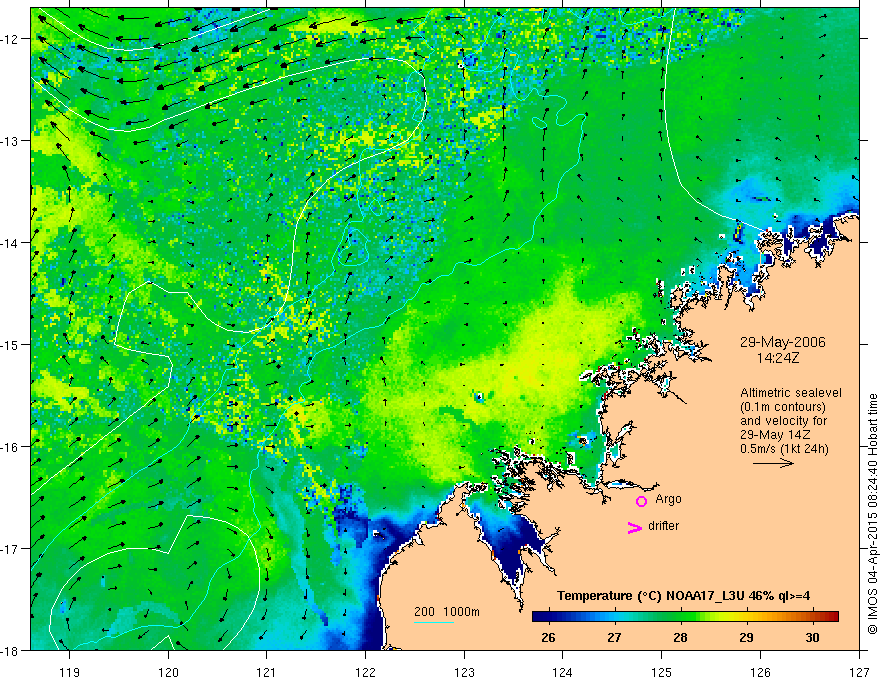Click color bar label 28
Image resolution: width=880 pixels, height=680 pixels.
tap(680, 637)
